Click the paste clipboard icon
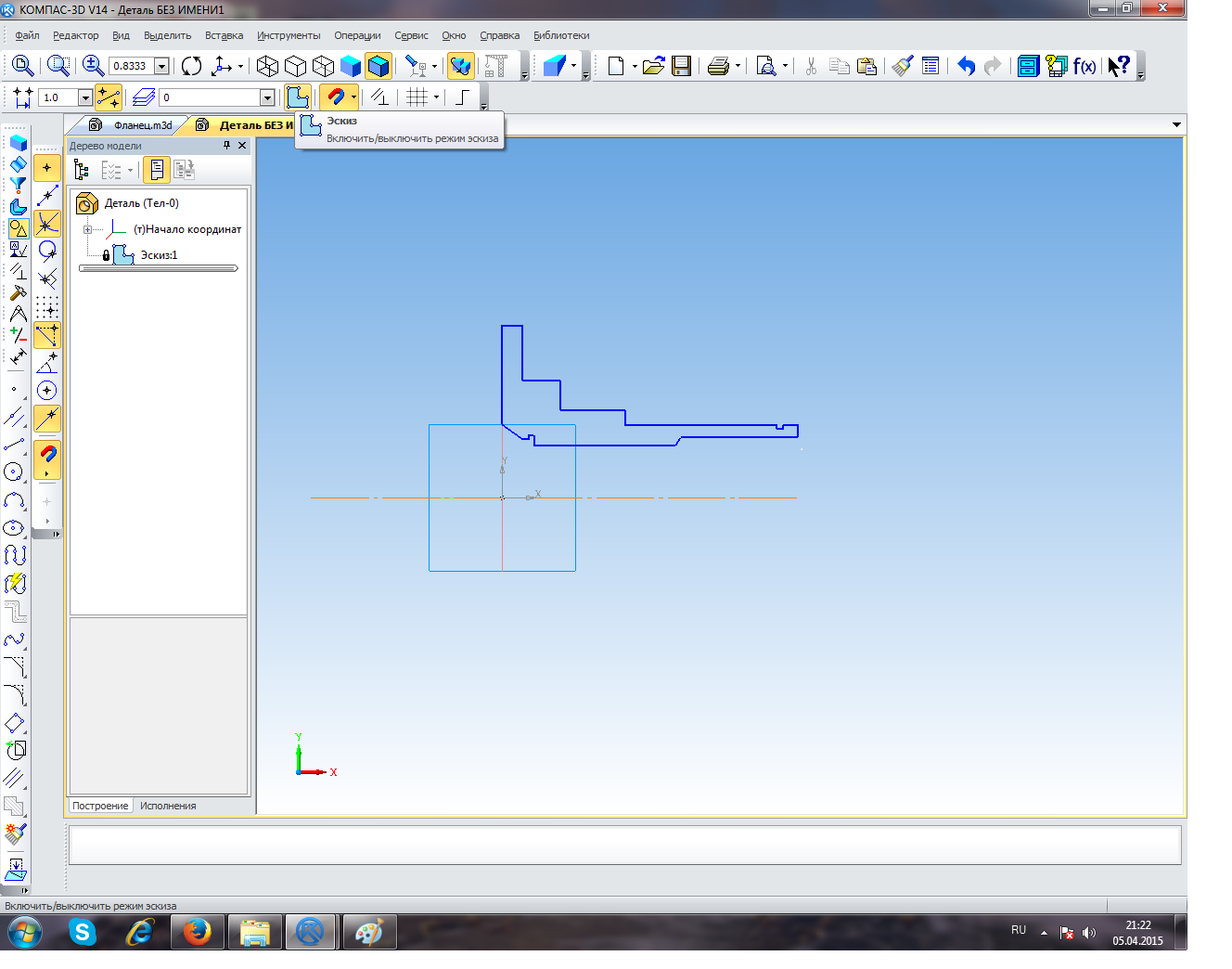The height and width of the screenshot is (969, 1232). coord(867,66)
